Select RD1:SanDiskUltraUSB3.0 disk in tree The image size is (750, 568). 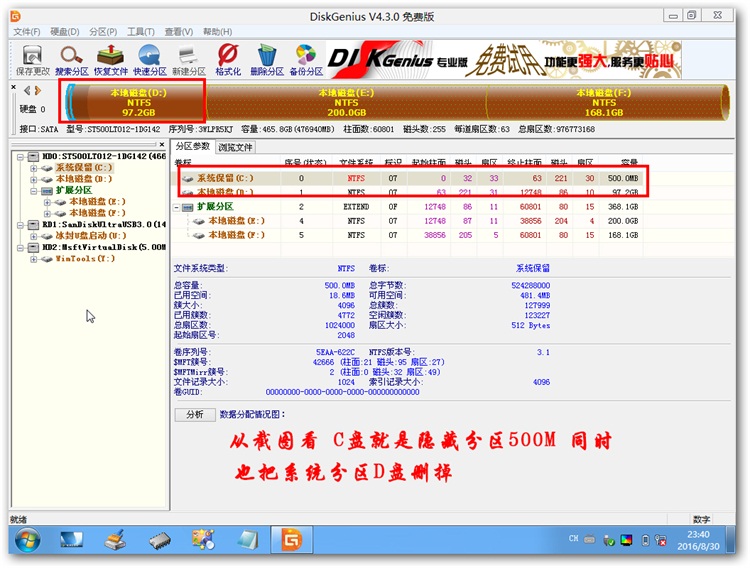click(104, 224)
